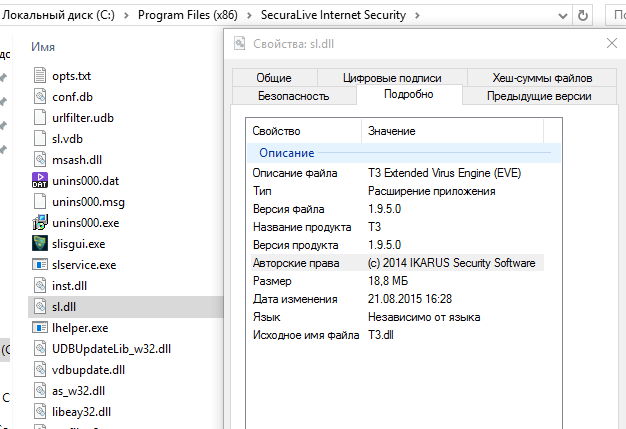Open the Local Disk (C:) breadcrumb chevron

[x=125, y=16]
